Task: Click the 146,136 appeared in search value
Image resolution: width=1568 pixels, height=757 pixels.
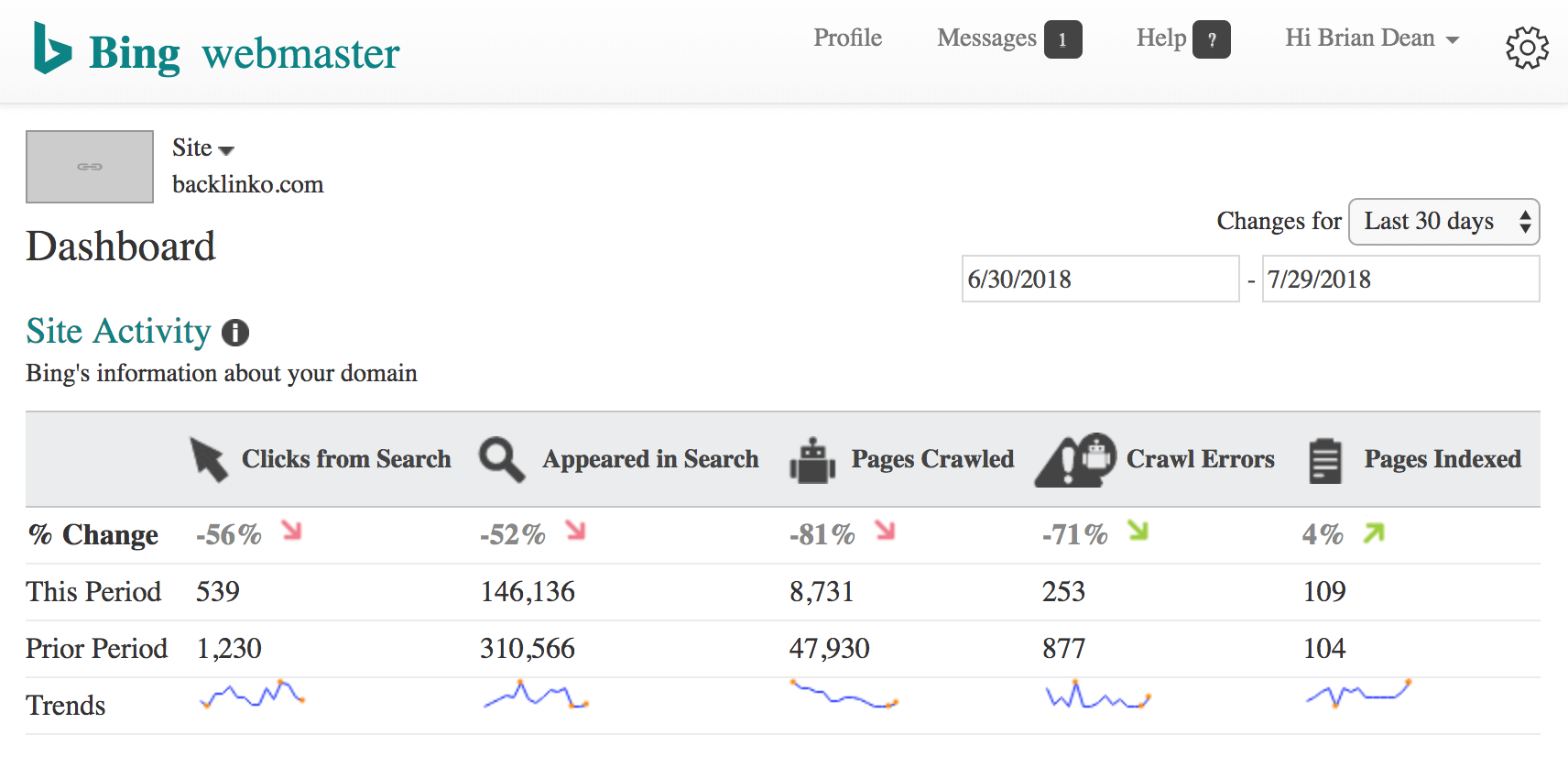Action: click(x=528, y=592)
